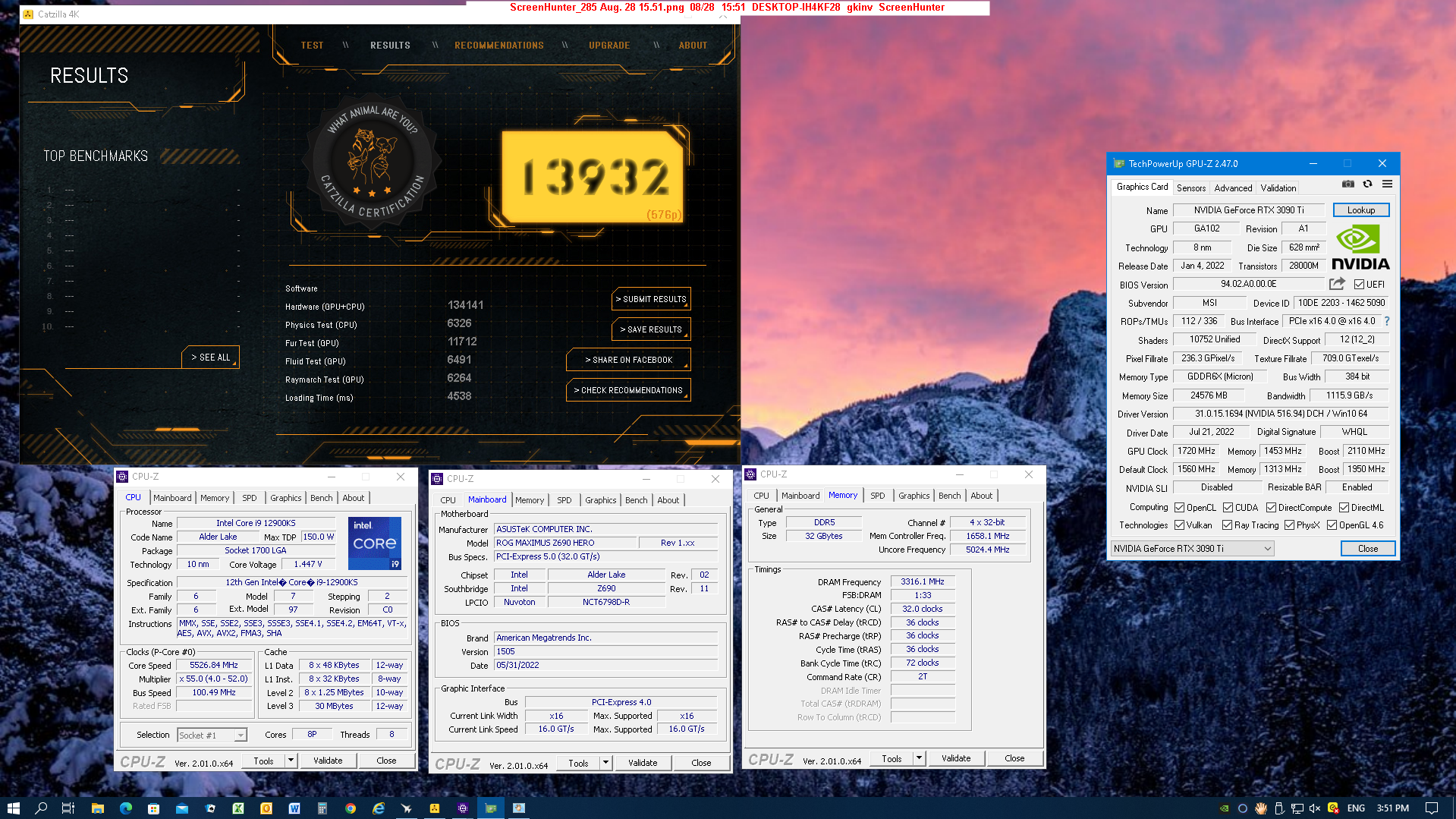Open the Windows Start menu

13,808
